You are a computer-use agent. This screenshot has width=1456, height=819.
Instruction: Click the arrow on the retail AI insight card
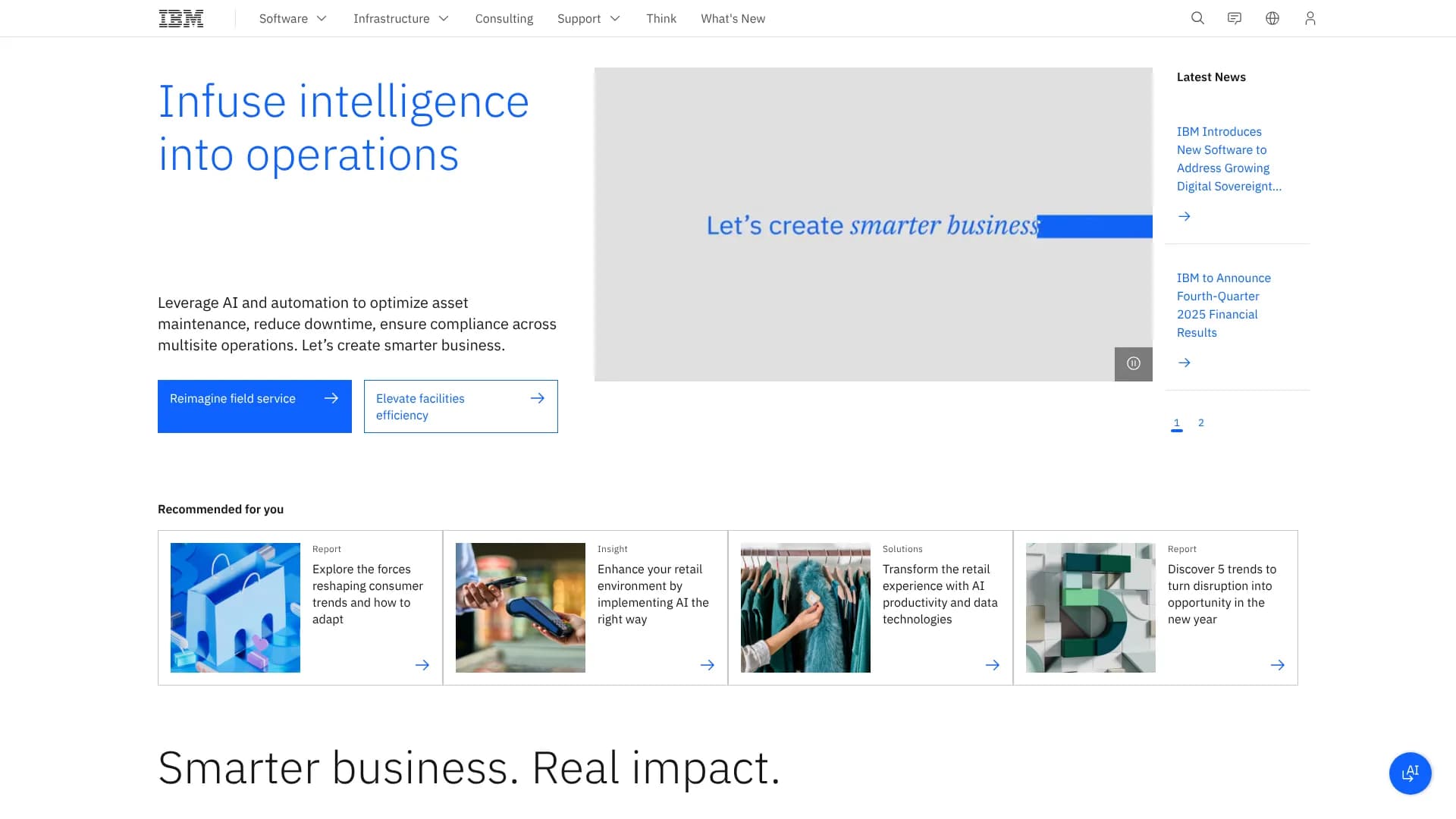point(708,664)
